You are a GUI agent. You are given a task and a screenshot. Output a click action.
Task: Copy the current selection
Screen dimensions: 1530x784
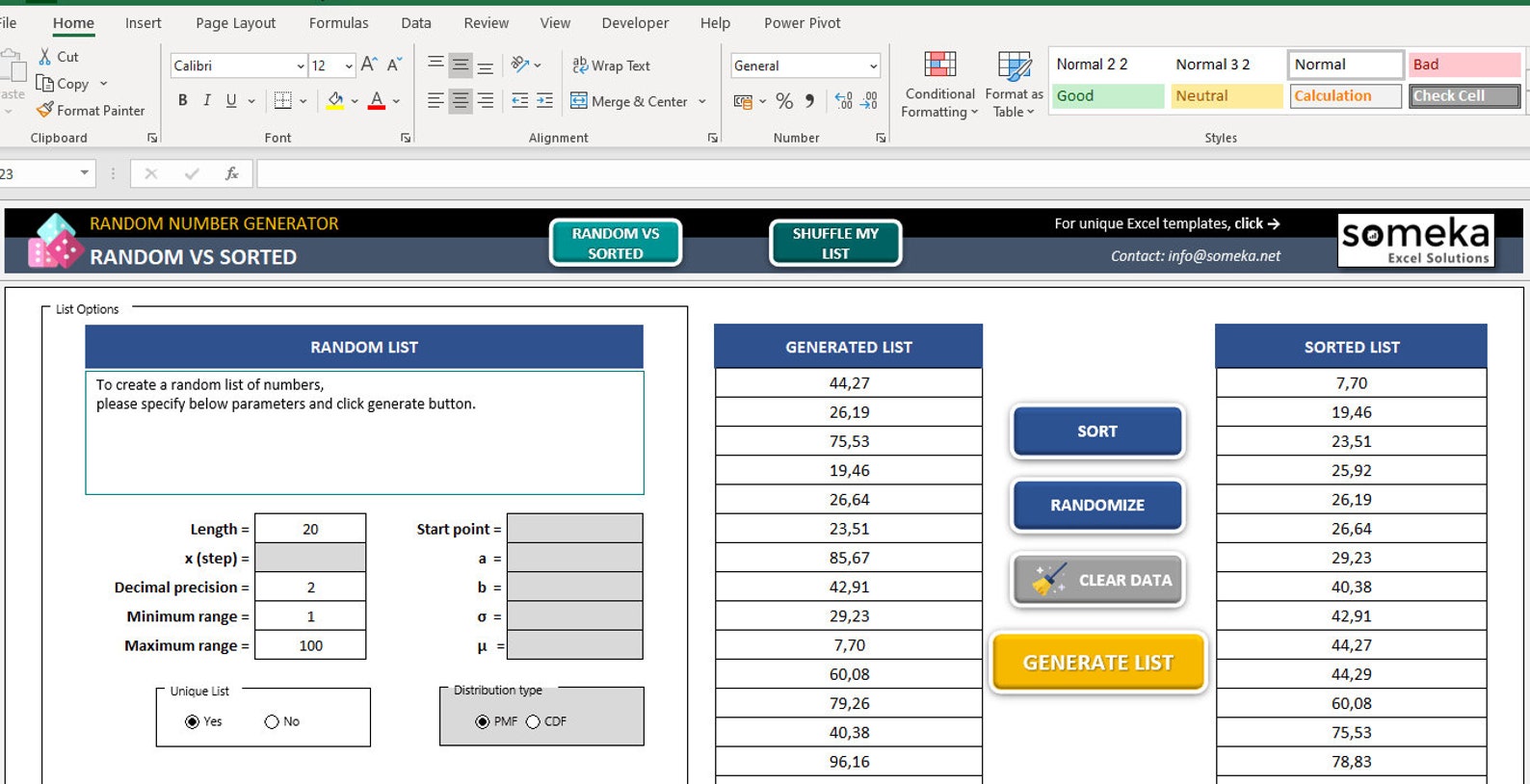click(63, 84)
